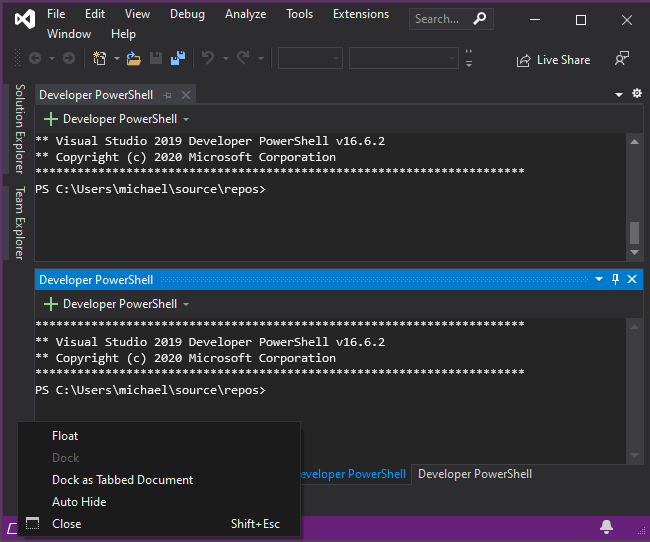Close the lower Developer PowerShell panel
This screenshot has width=650, height=542.
click(x=632, y=279)
